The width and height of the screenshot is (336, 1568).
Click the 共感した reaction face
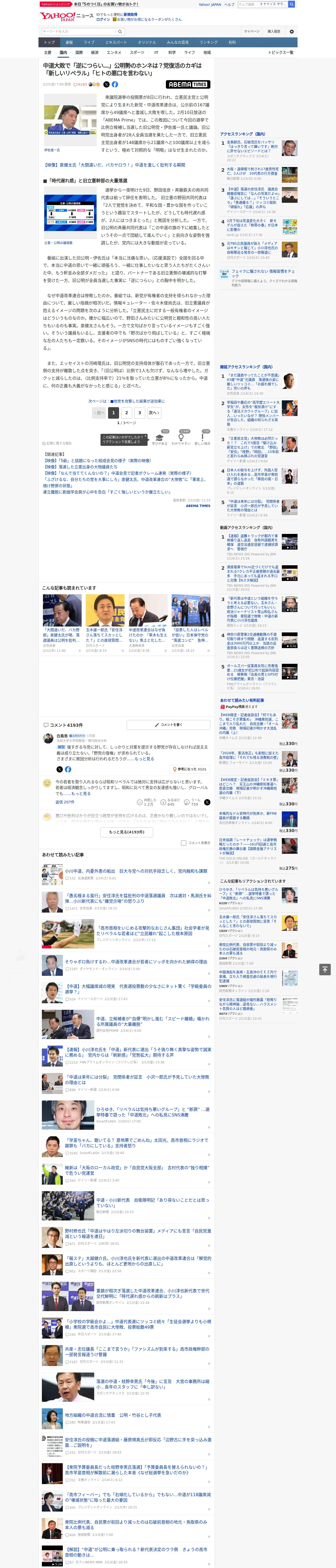click(140, 802)
